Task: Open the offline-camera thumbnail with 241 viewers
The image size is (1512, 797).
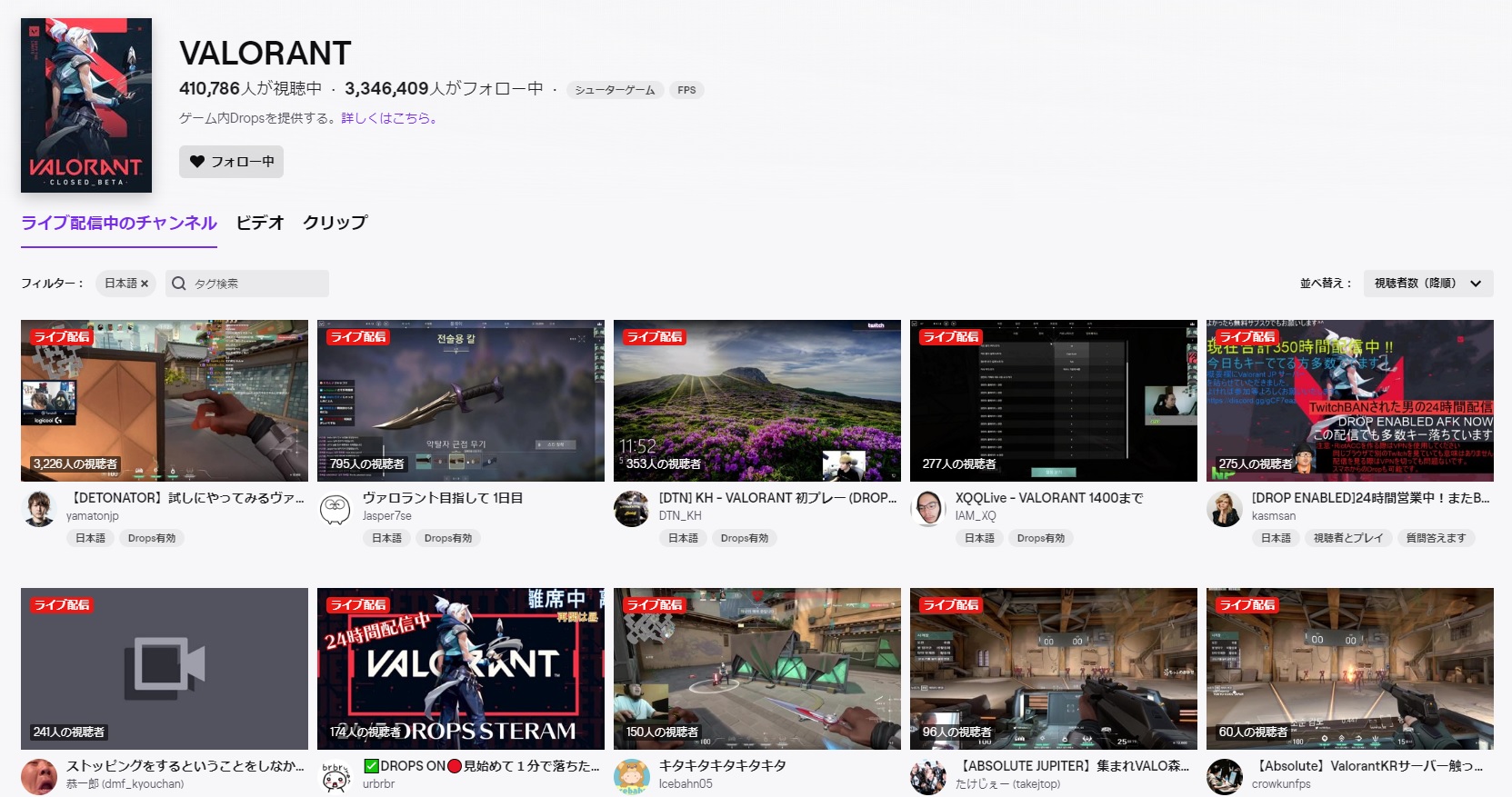Action: click(x=165, y=669)
